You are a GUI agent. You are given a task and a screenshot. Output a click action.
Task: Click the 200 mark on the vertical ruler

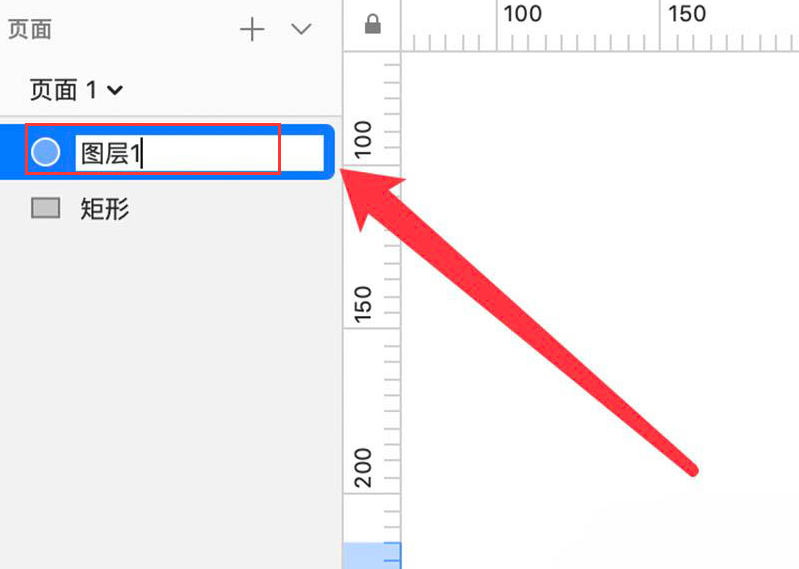pos(363,468)
